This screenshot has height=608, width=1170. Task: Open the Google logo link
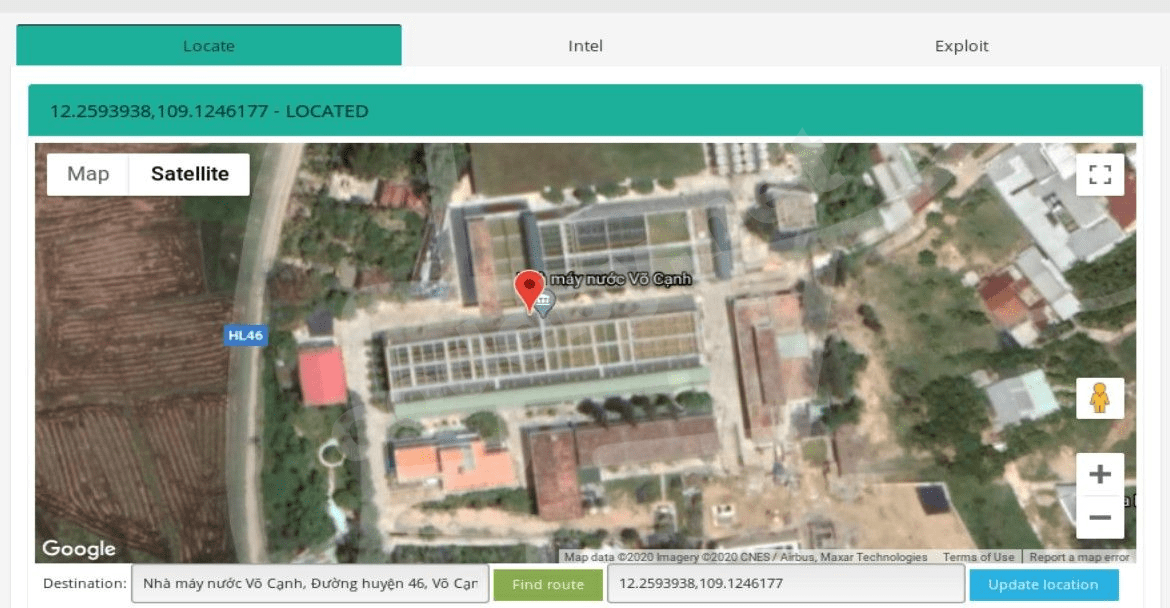pos(78,548)
